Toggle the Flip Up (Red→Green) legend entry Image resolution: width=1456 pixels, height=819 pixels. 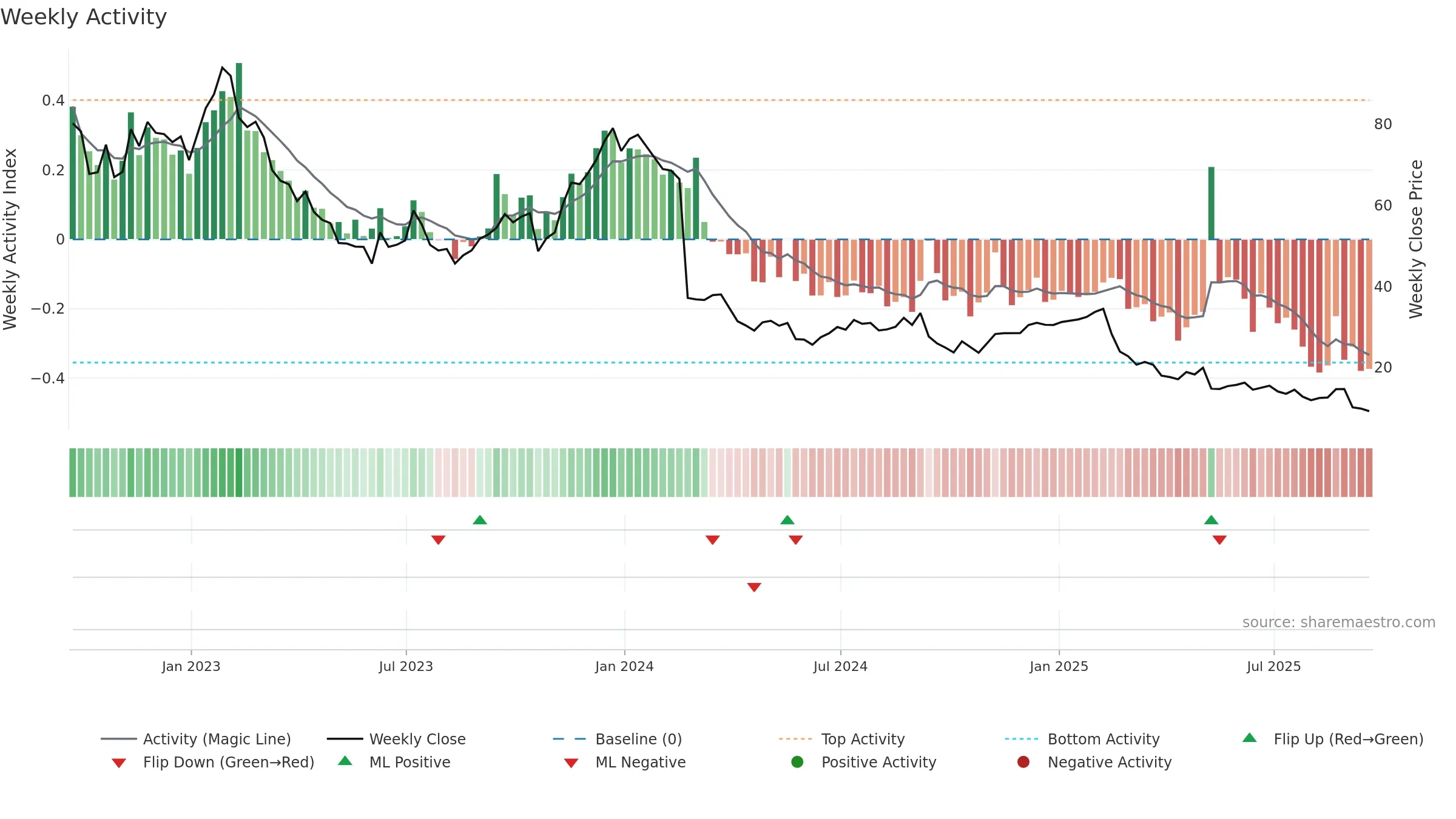[x=1333, y=739]
